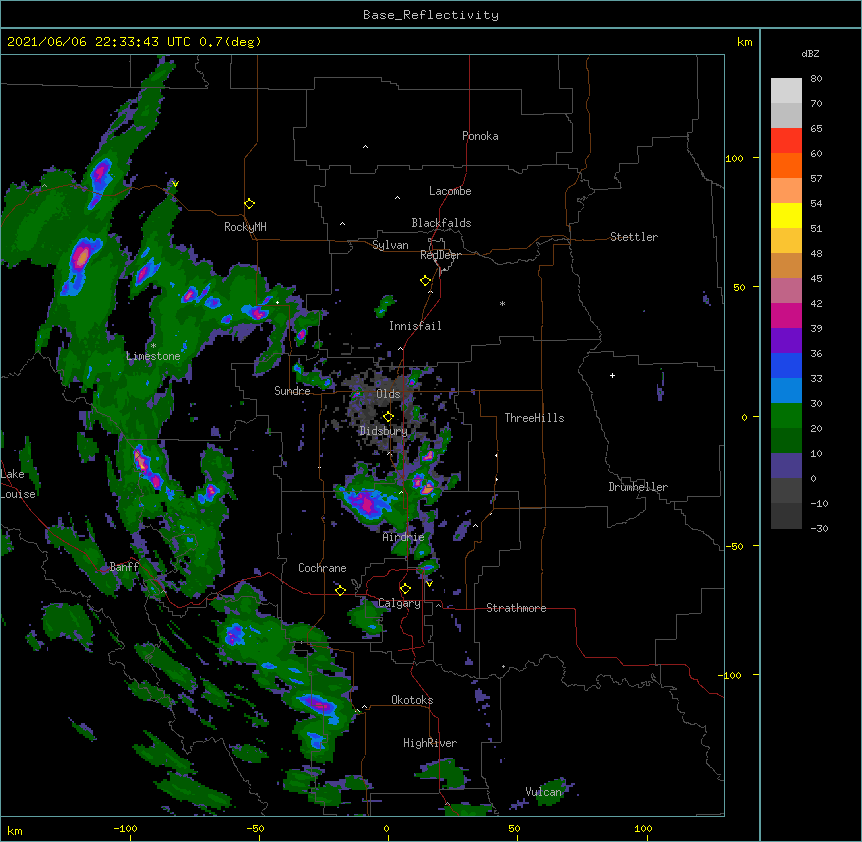Click the Vulcan map label

click(x=544, y=792)
